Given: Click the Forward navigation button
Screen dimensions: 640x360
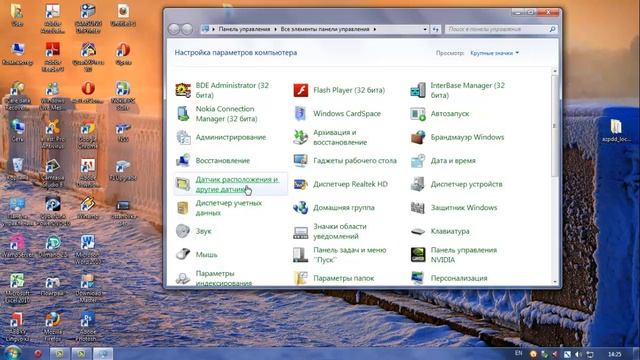Looking at the screenshot, I should tap(187, 29).
